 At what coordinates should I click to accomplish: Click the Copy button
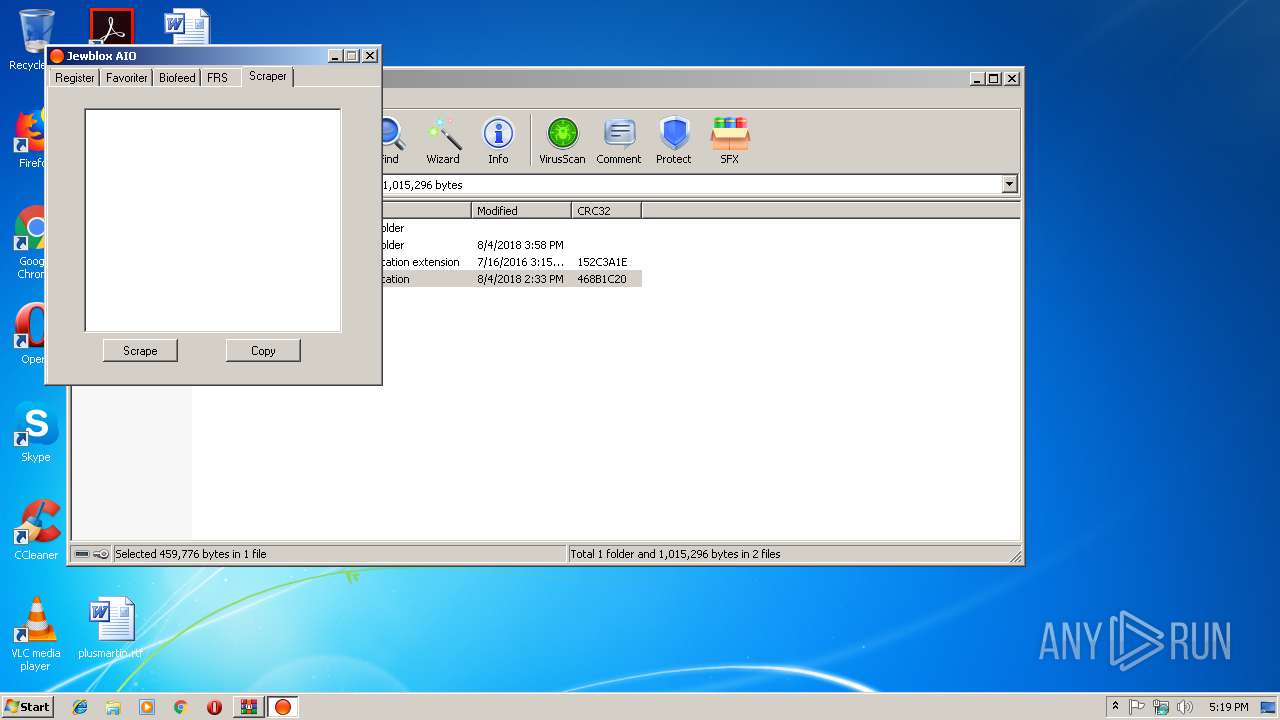pos(263,350)
